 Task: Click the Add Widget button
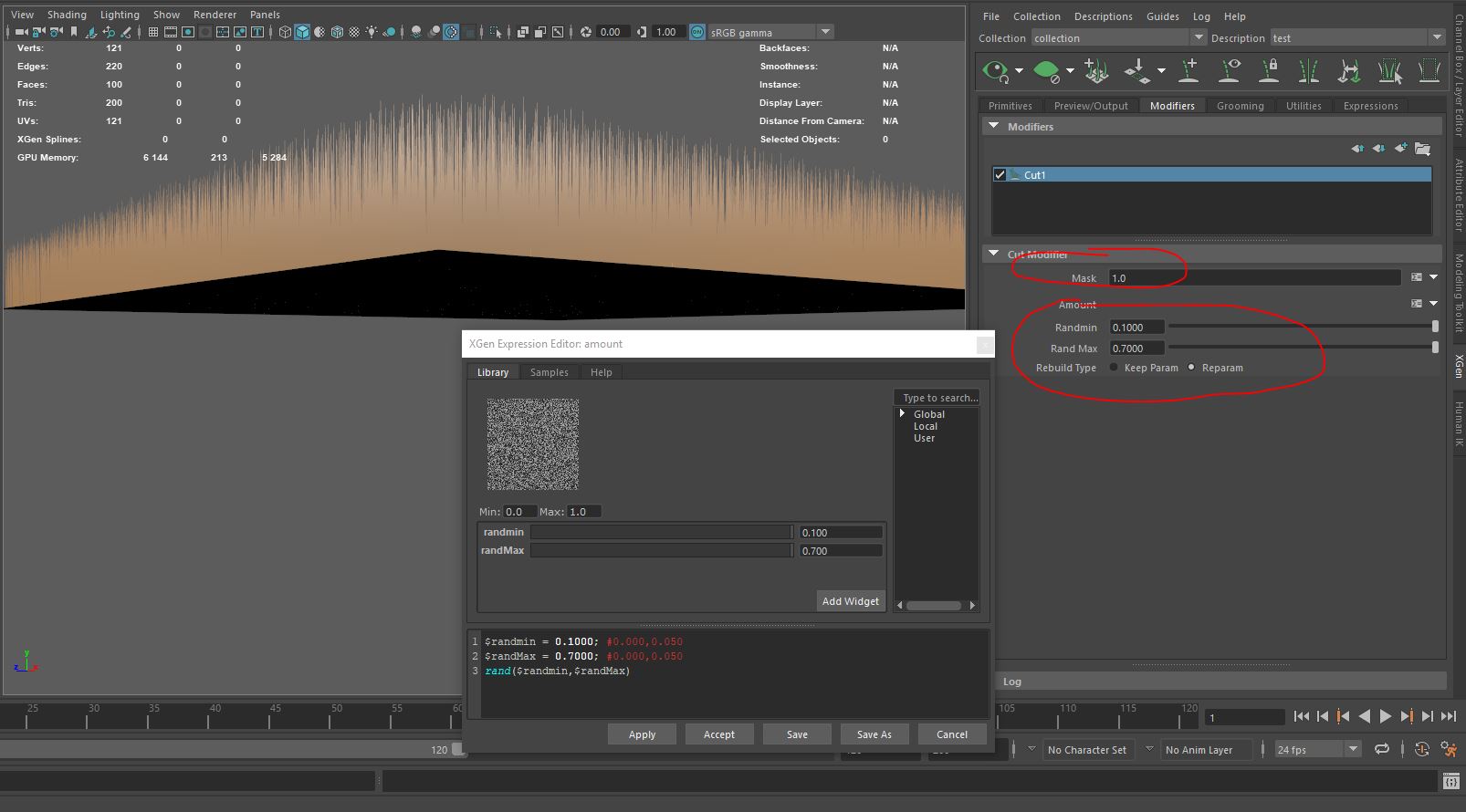850,601
